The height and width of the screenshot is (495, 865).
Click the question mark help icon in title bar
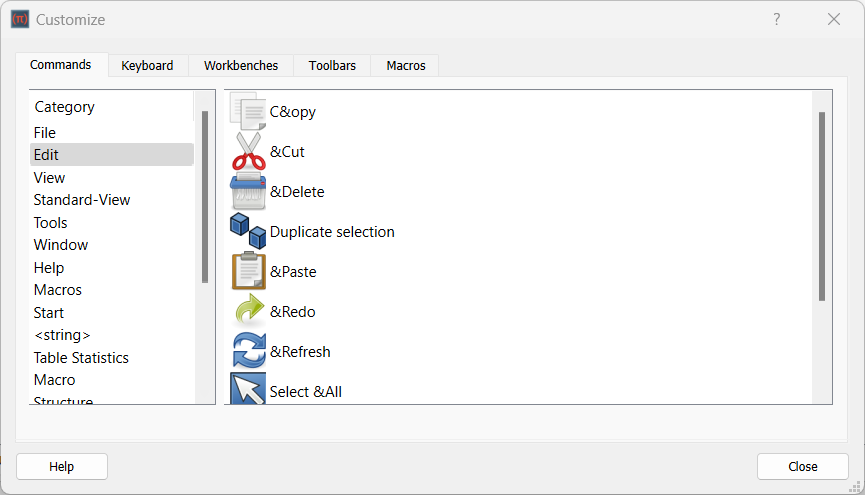(777, 19)
